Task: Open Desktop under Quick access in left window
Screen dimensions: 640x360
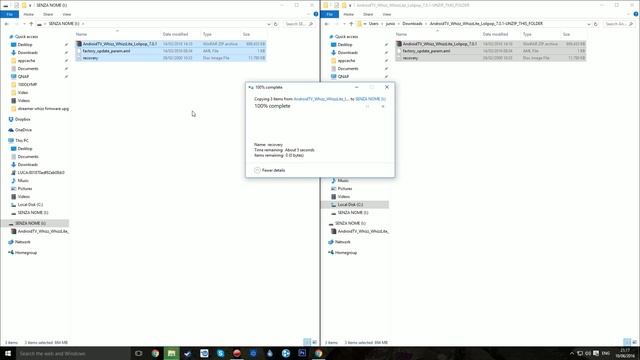Action: [24, 44]
